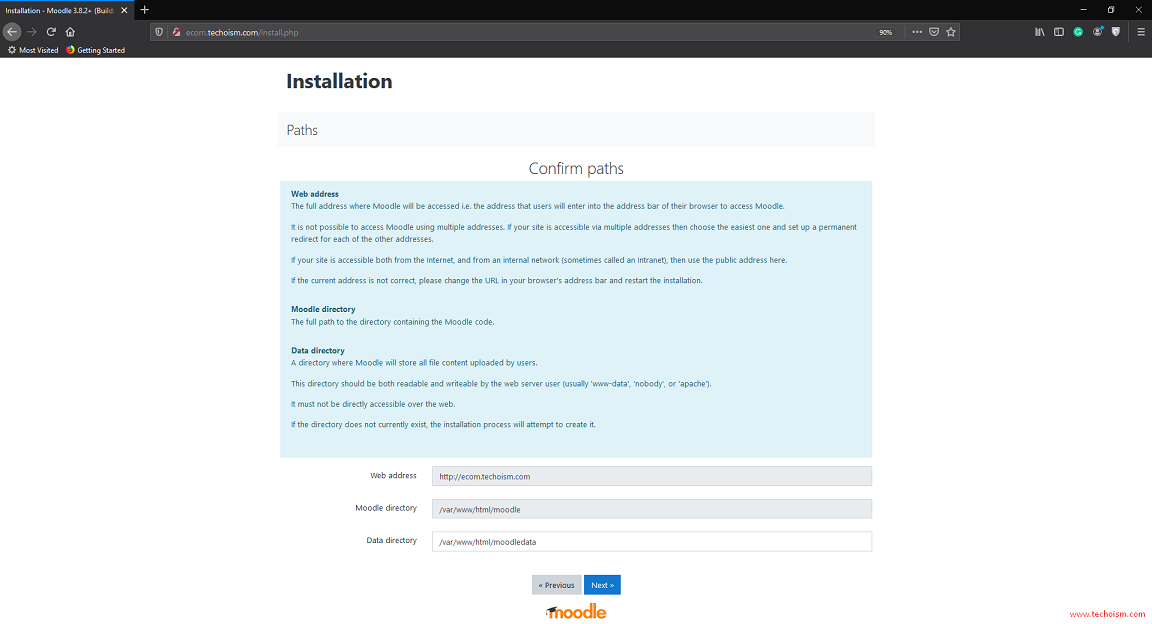Click the Data directory input field

(x=652, y=542)
